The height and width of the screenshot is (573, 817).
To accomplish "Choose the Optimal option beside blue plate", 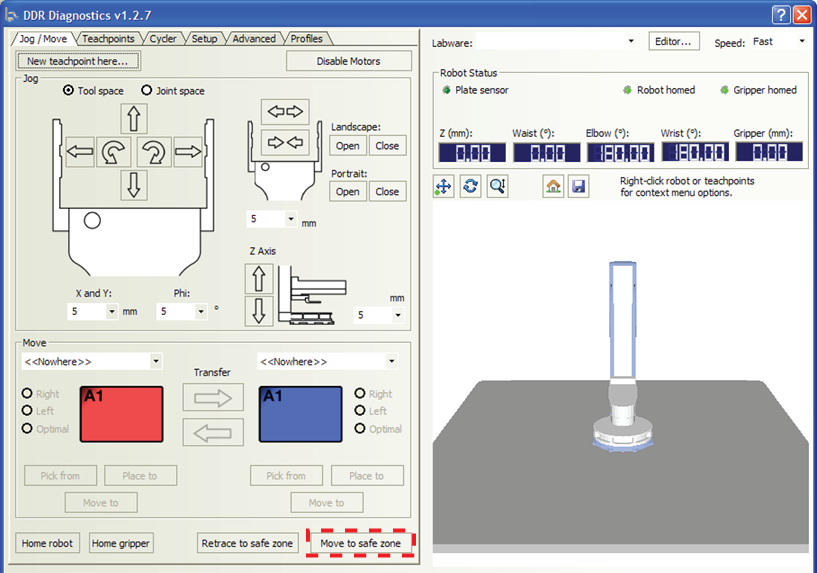I will point(361,429).
